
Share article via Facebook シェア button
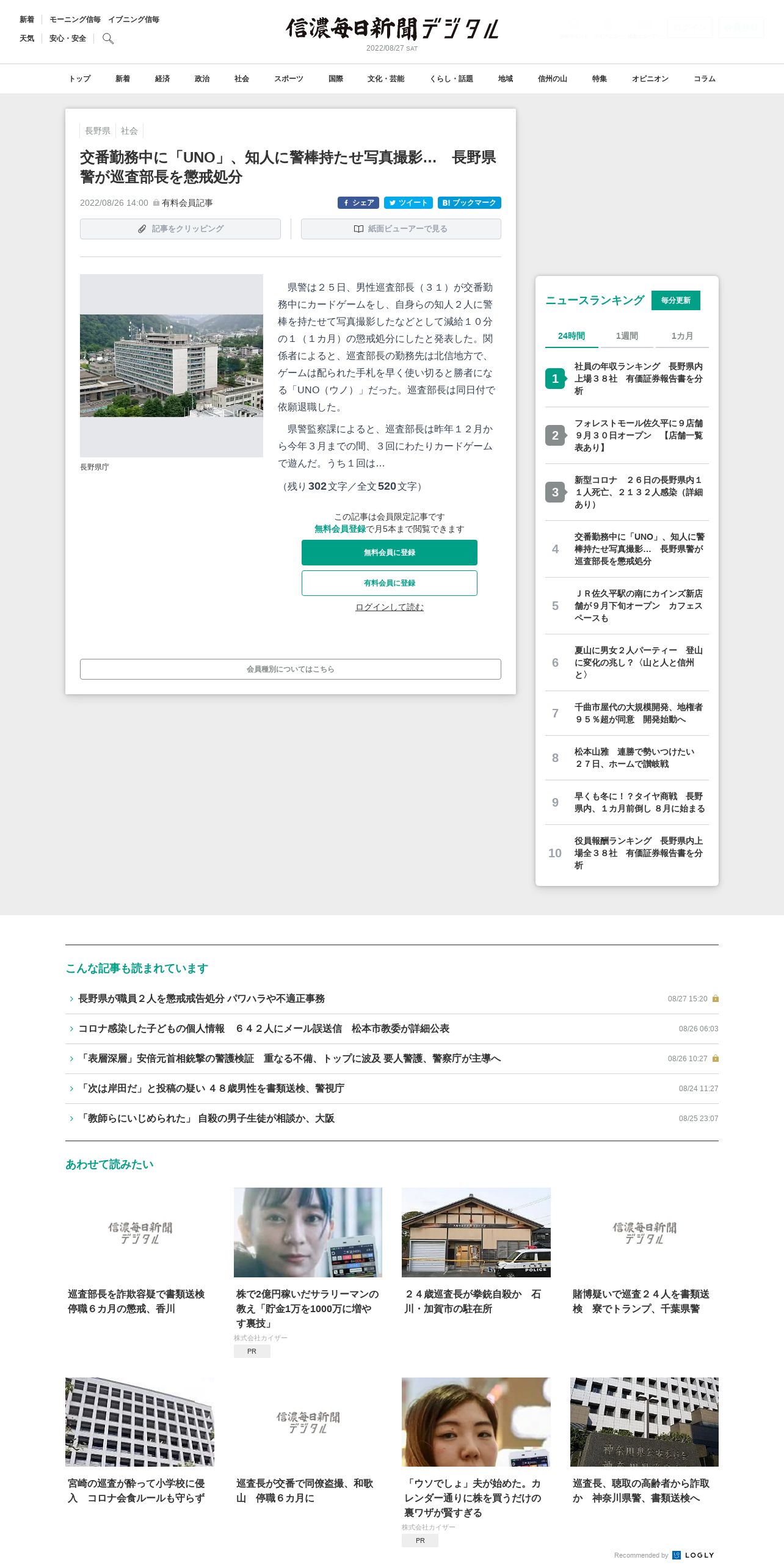click(358, 203)
